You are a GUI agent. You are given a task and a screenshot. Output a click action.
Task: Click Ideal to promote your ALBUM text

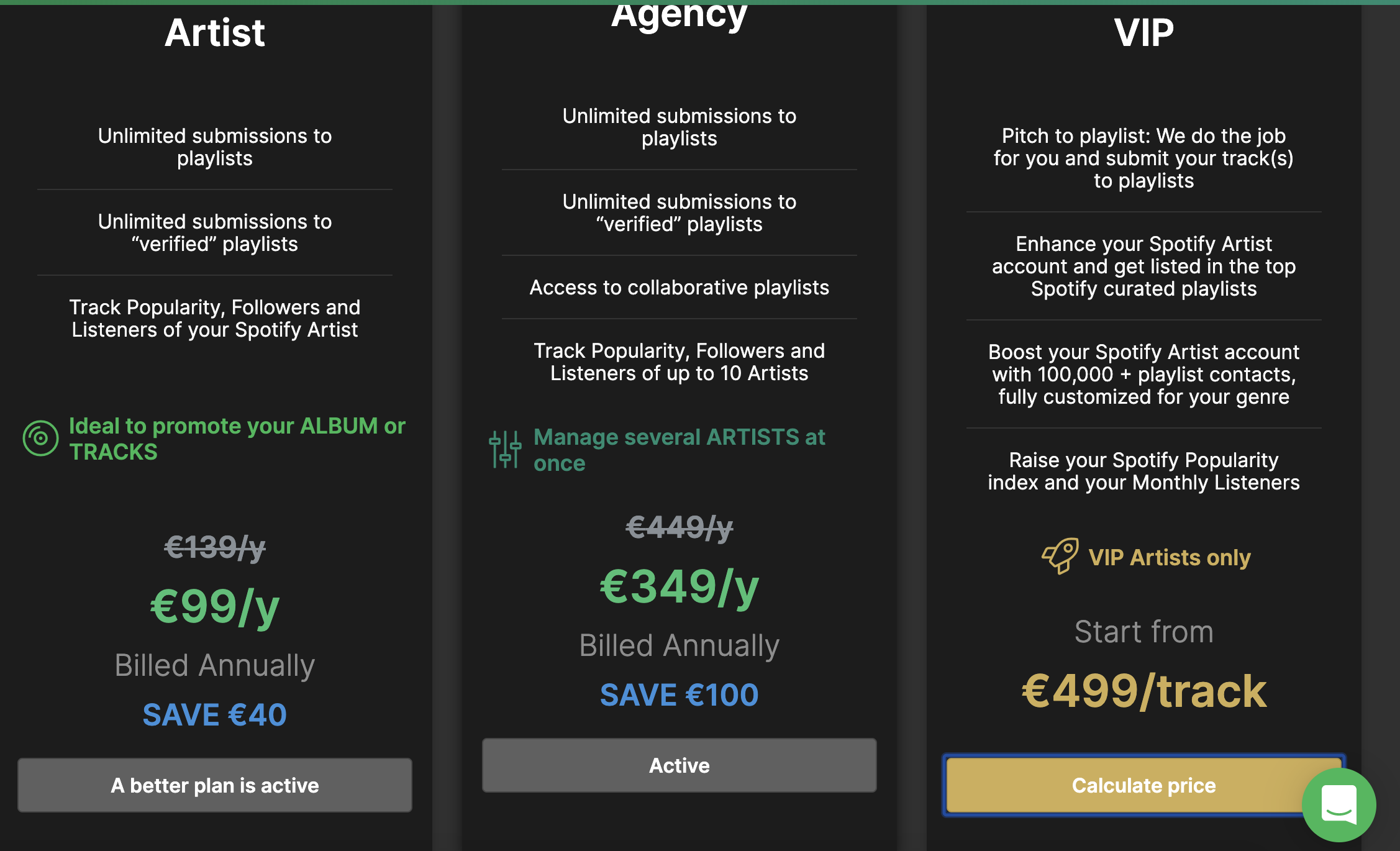(237, 439)
